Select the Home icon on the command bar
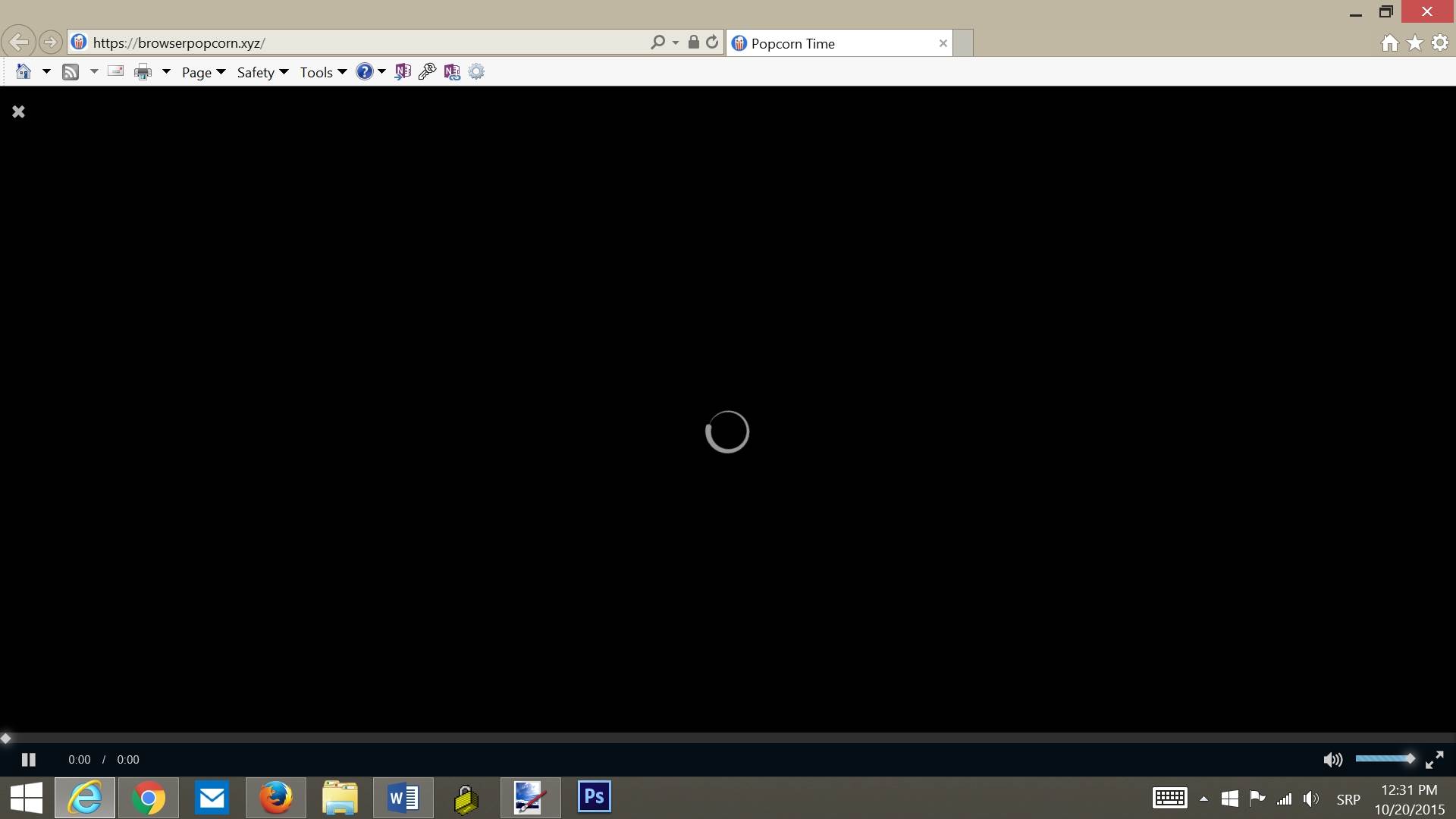This screenshot has height=819, width=1456. 24,71
